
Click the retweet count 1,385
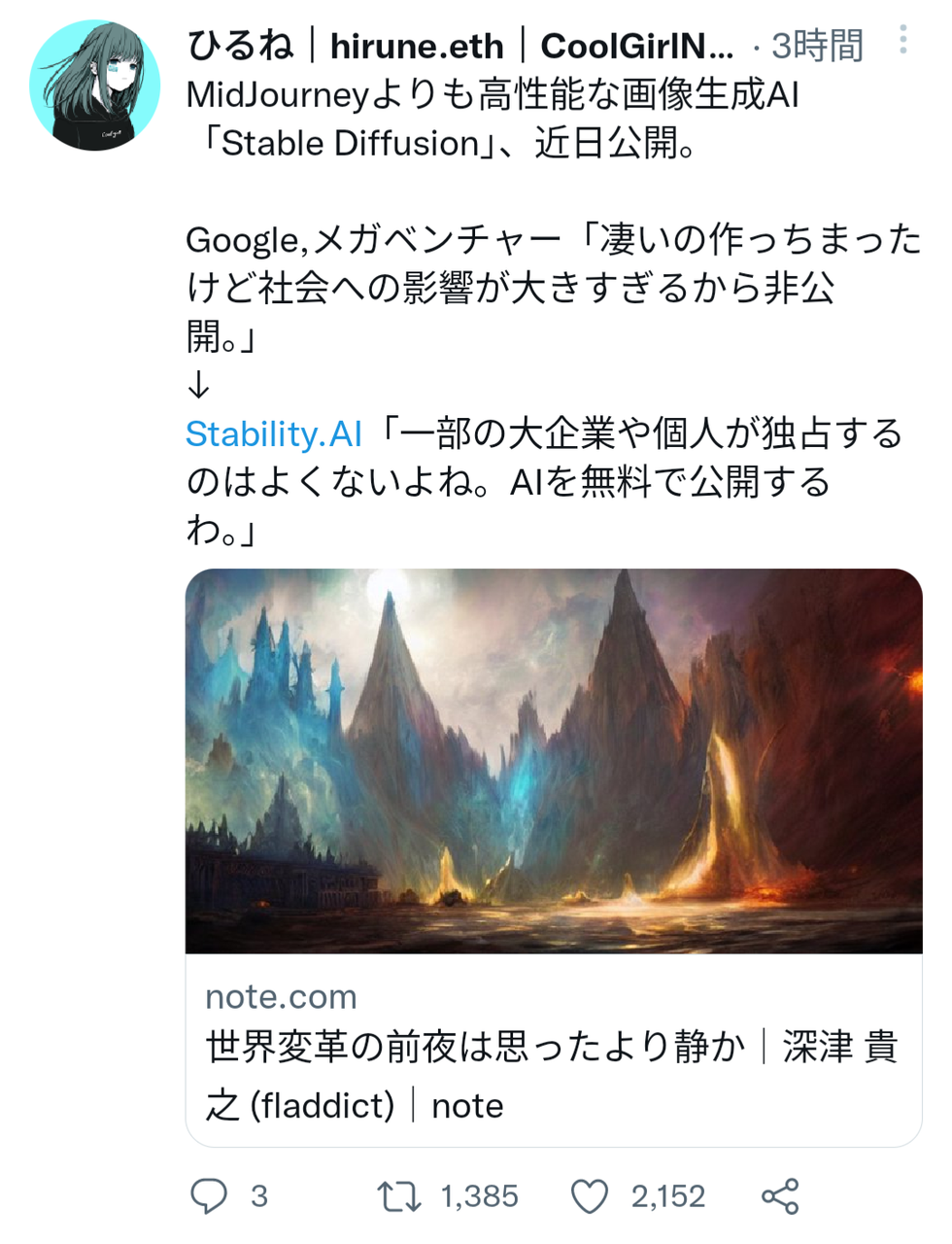(x=480, y=1196)
